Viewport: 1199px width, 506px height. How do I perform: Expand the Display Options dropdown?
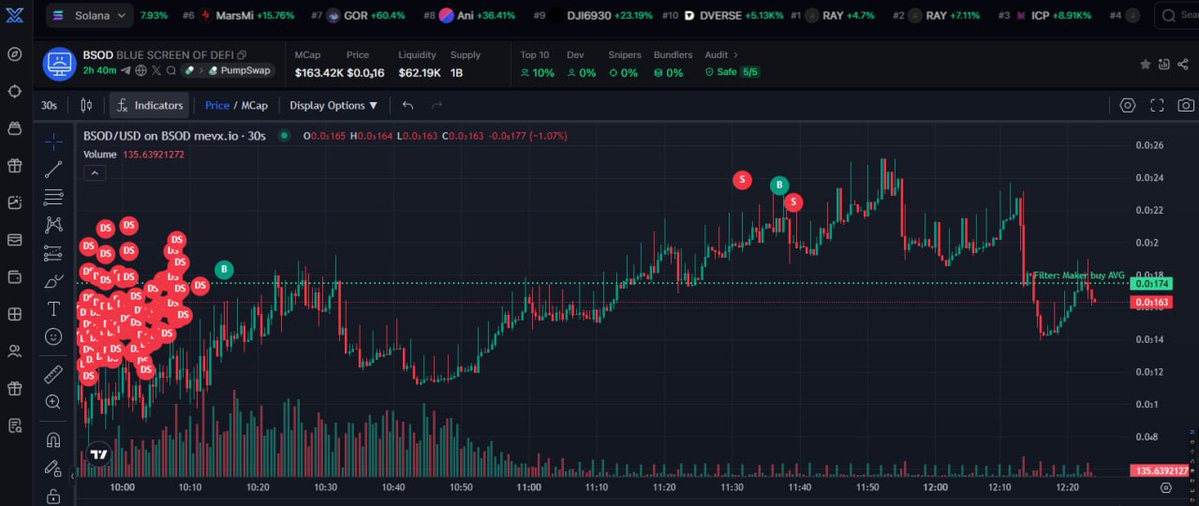coord(333,105)
